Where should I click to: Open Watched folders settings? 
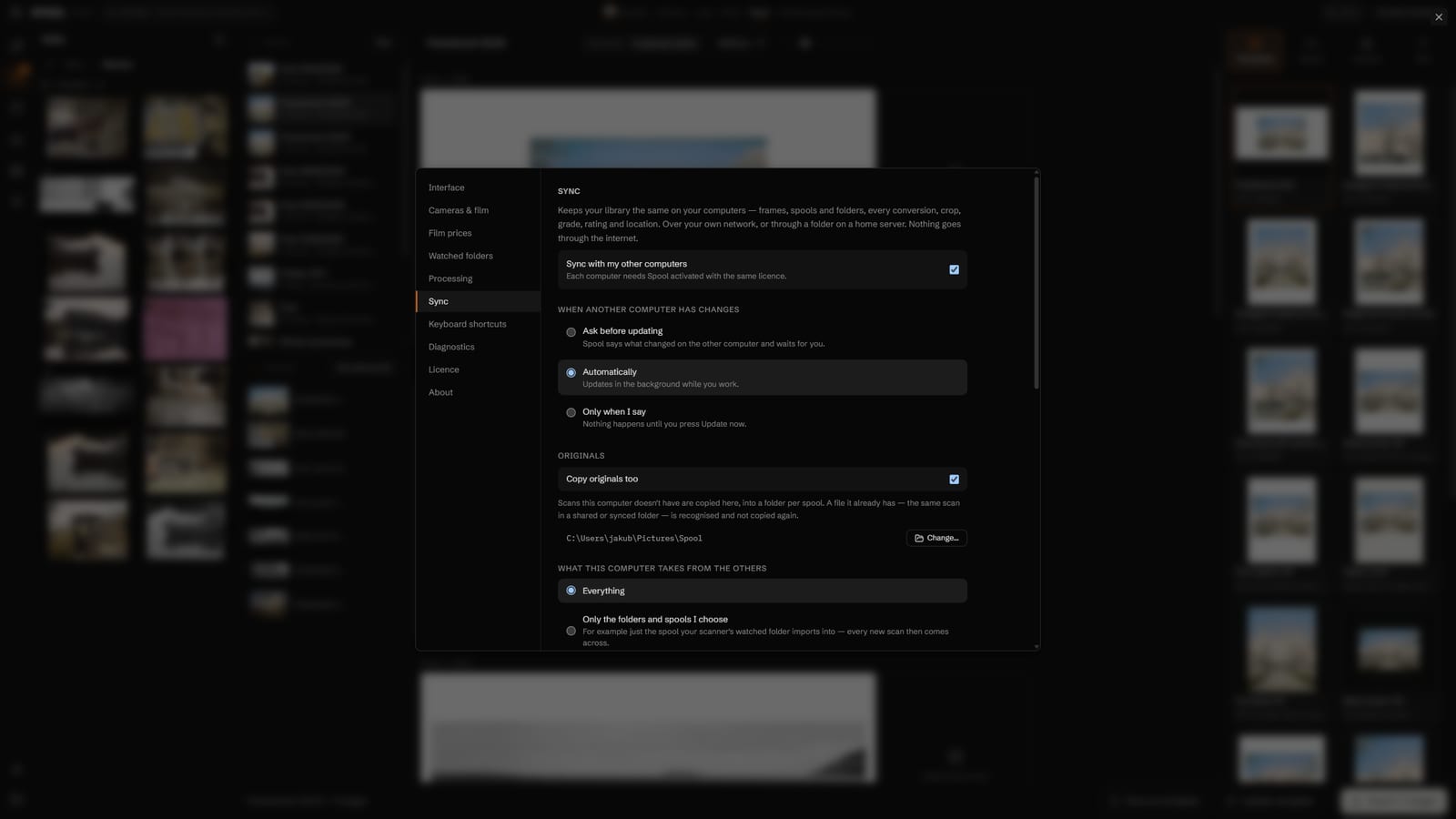coord(478,256)
